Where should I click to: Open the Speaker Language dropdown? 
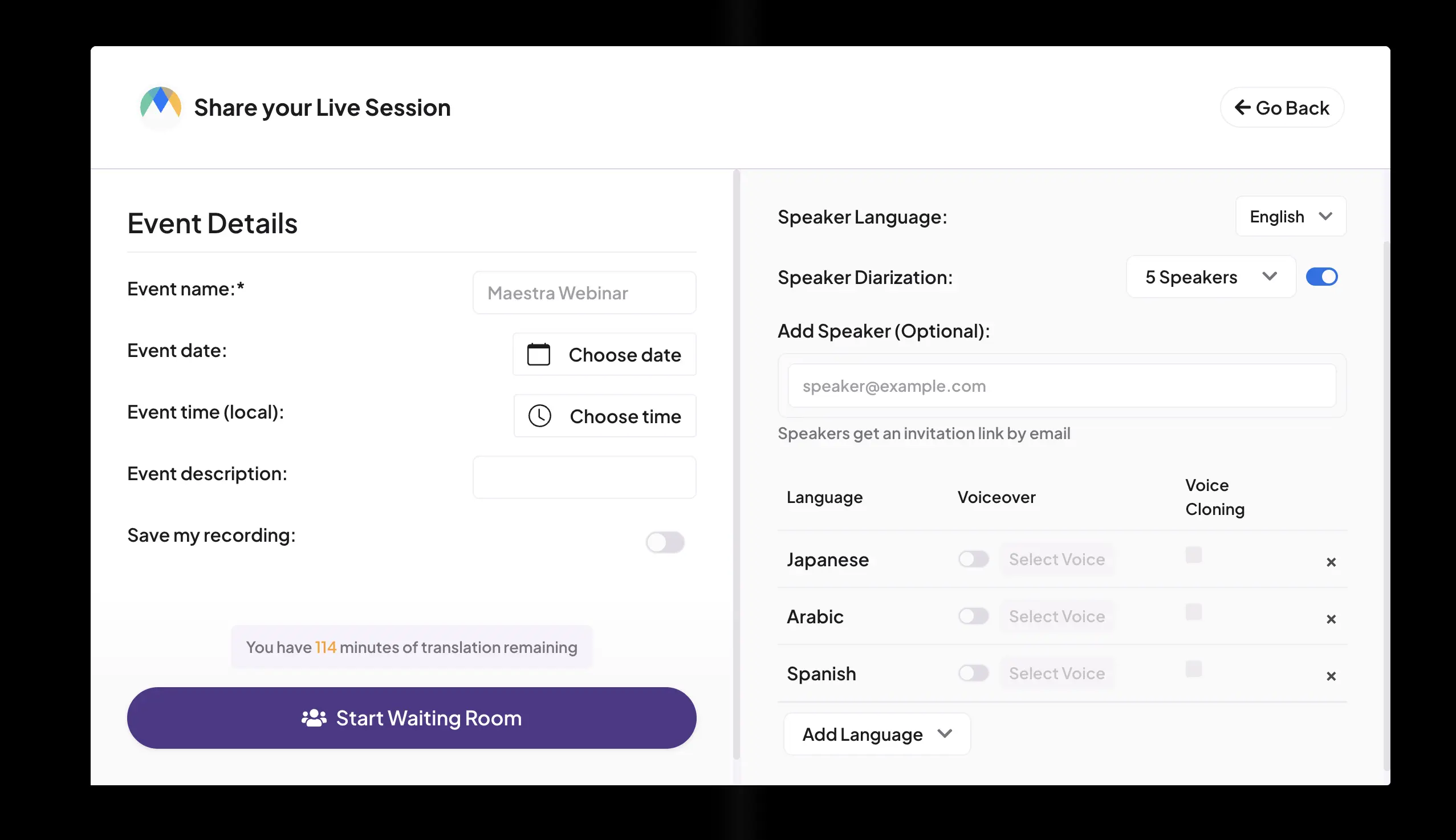point(1291,216)
